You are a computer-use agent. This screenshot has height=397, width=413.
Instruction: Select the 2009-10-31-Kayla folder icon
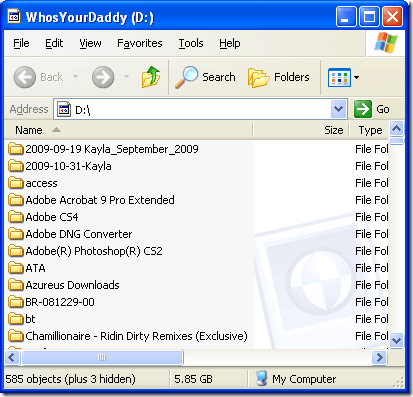[x=16, y=166]
